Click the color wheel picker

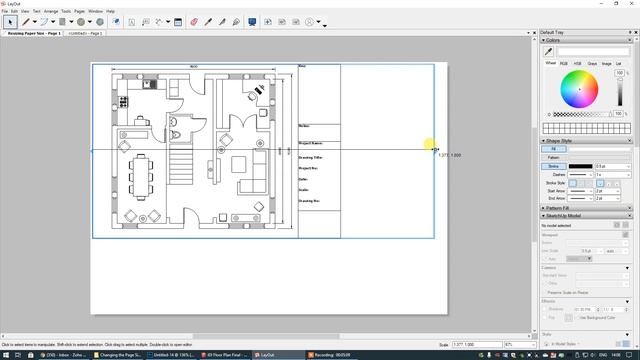tap(579, 89)
